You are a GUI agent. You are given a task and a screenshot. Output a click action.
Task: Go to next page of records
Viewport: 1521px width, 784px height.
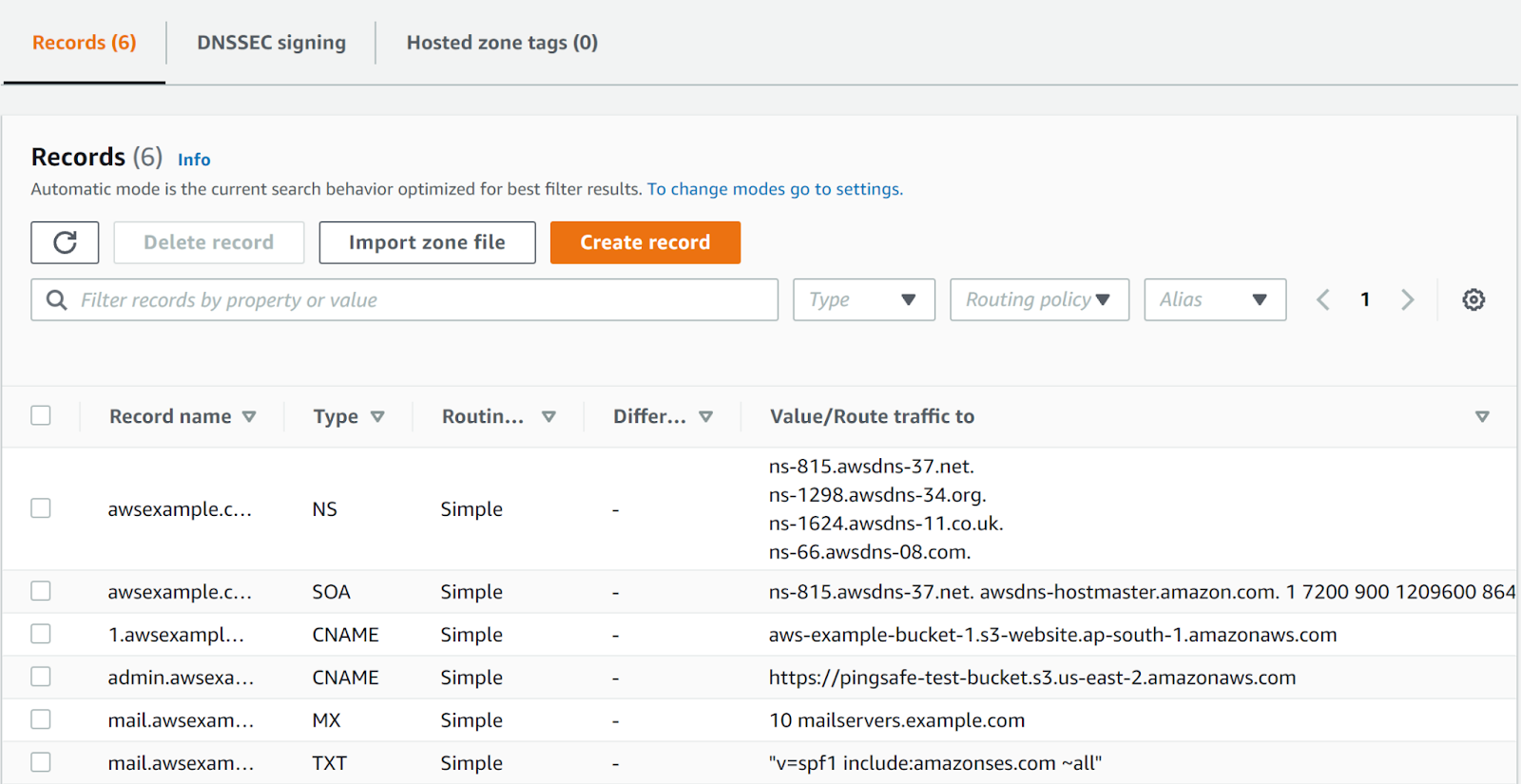coord(1407,300)
